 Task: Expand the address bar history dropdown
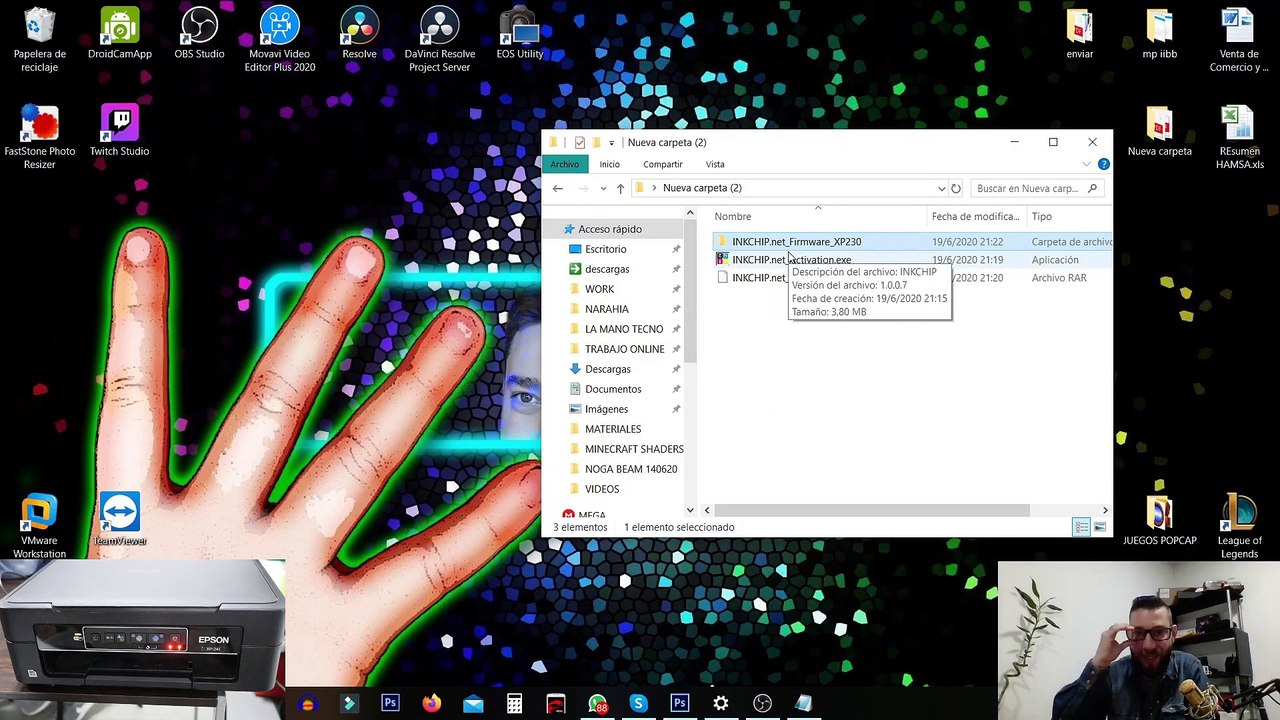coord(941,188)
